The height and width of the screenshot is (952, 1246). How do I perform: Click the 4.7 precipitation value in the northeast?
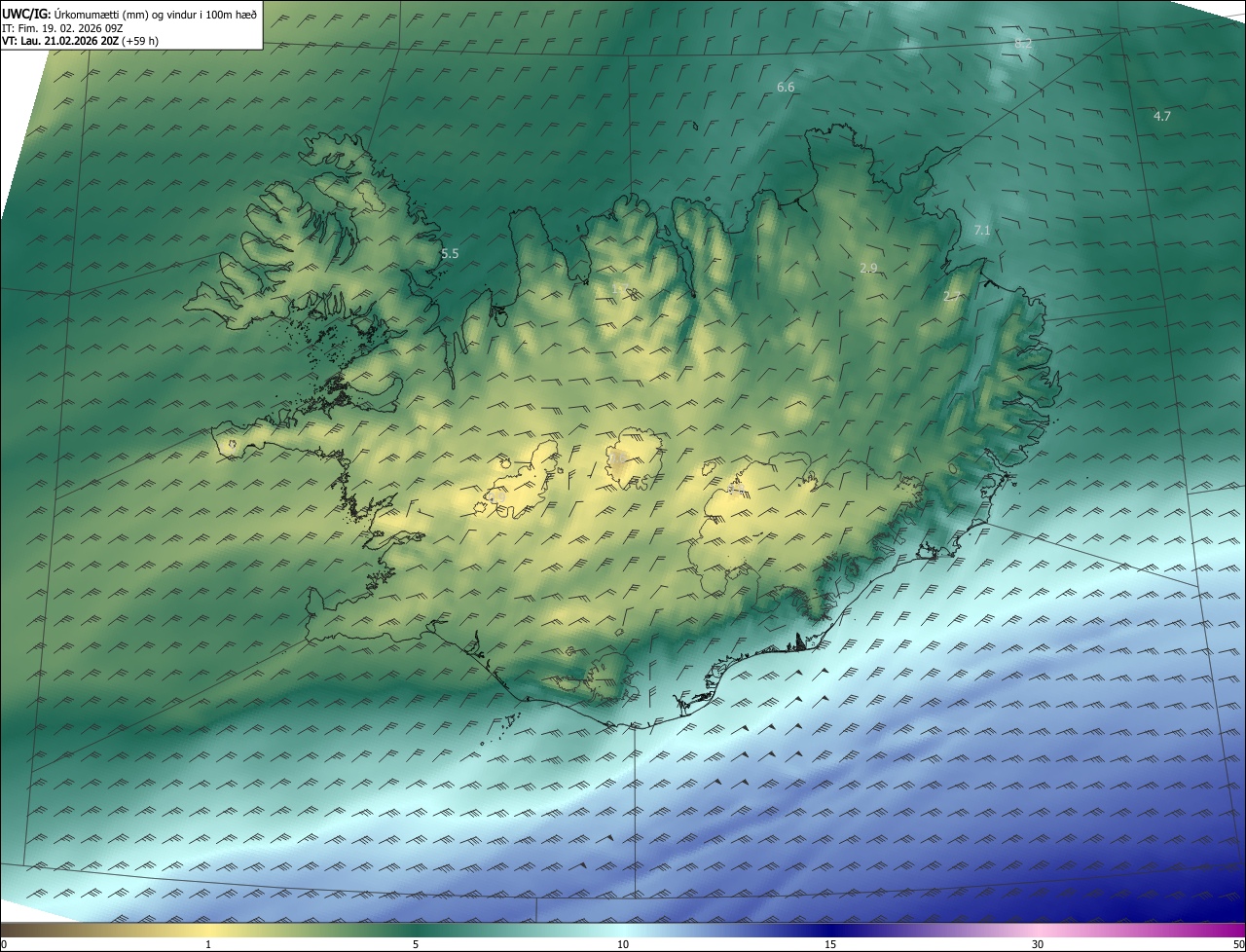1162,116
